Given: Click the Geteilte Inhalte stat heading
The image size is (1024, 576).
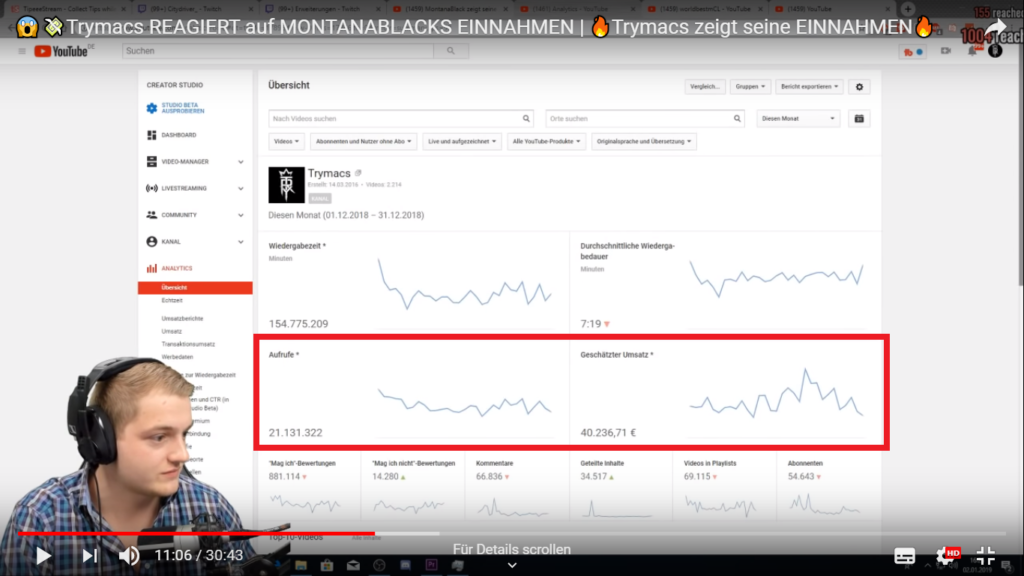Looking at the screenshot, I should [602, 463].
